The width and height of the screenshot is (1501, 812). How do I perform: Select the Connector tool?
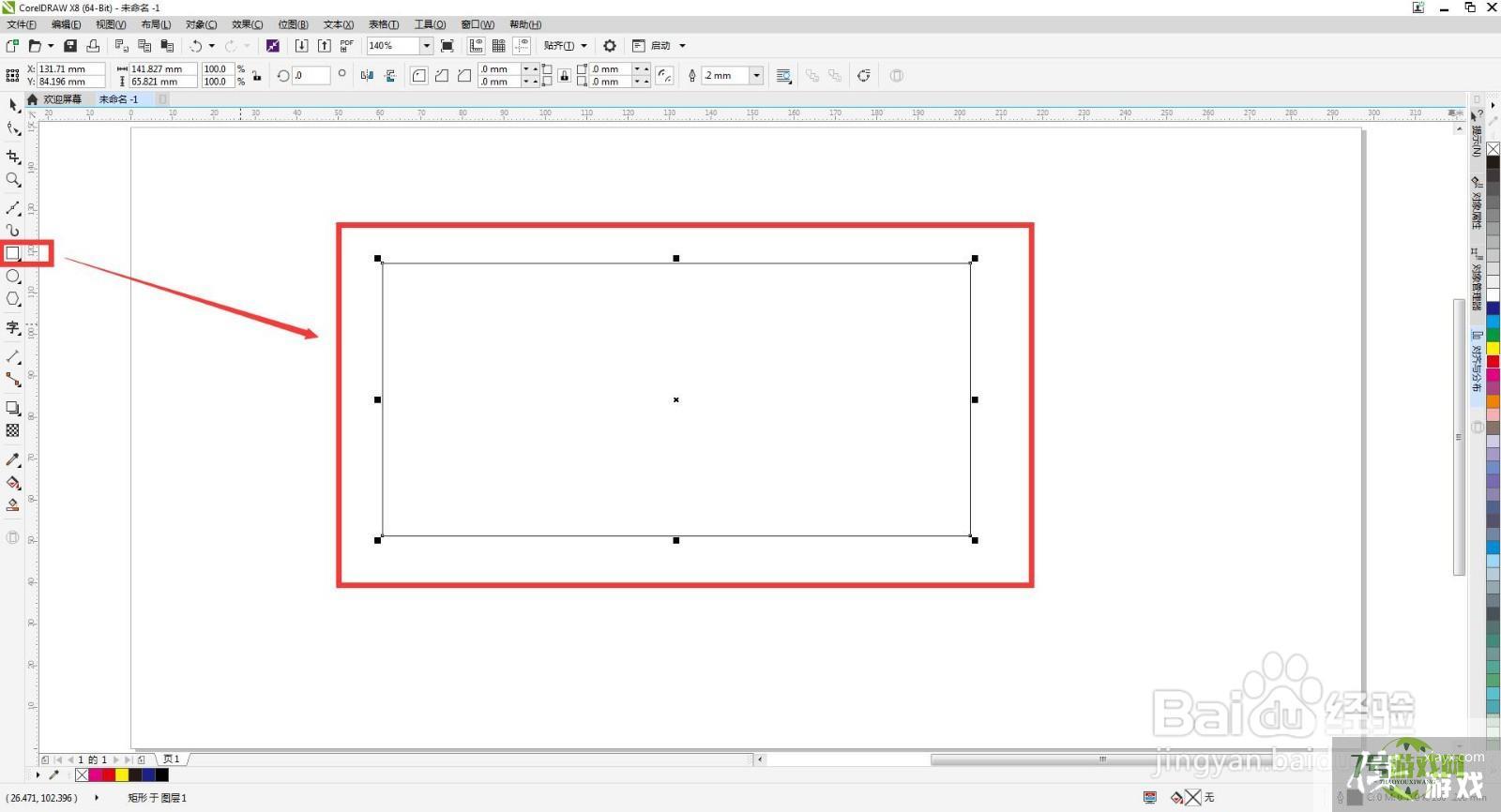pos(13,379)
